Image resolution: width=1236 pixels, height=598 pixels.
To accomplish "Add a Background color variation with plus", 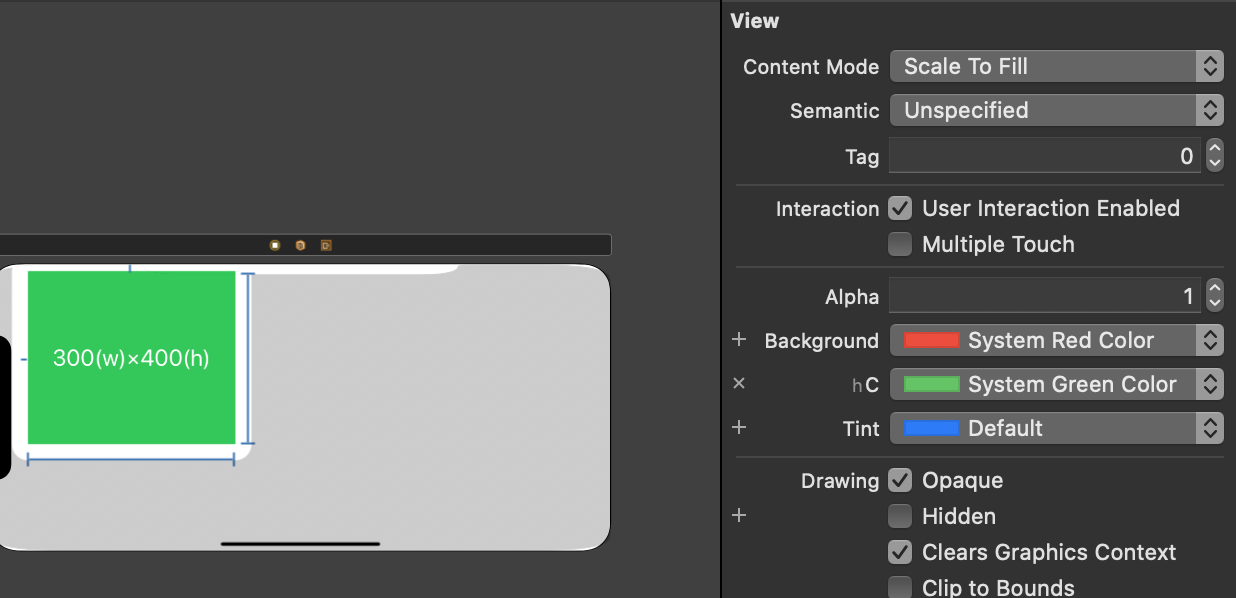I will [x=739, y=340].
